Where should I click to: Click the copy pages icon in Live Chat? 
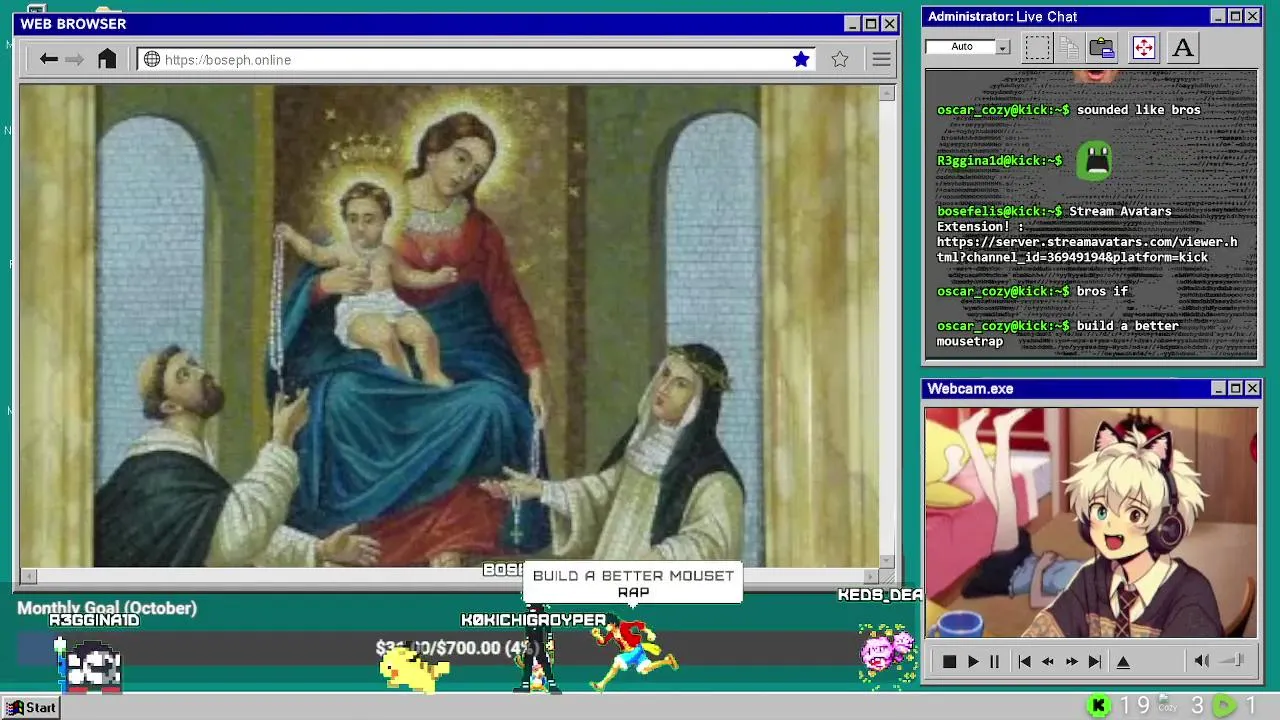click(x=1069, y=47)
